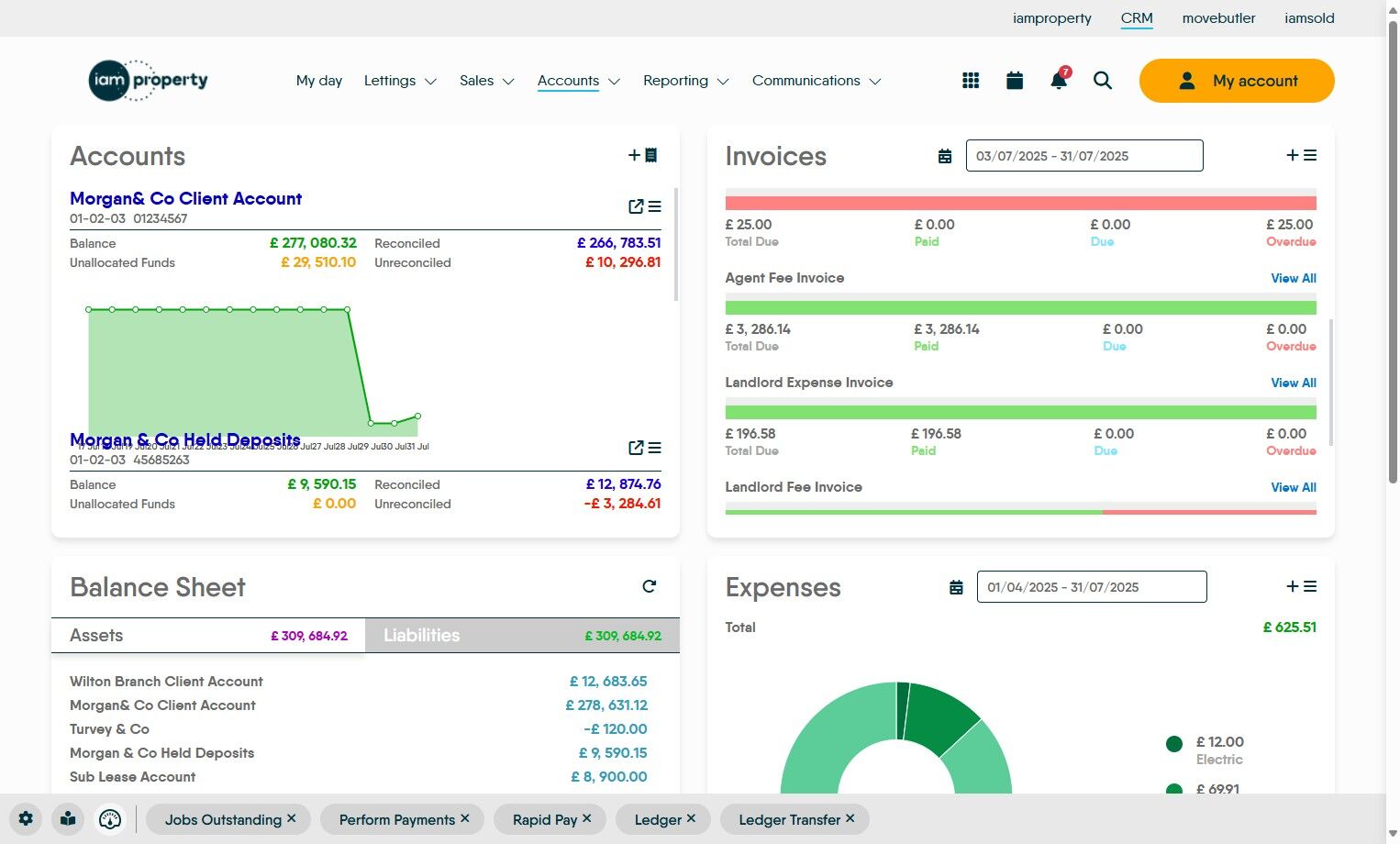Open the Jobs Outstanding shortcut
This screenshot has width=1400, height=844.
click(223, 820)
